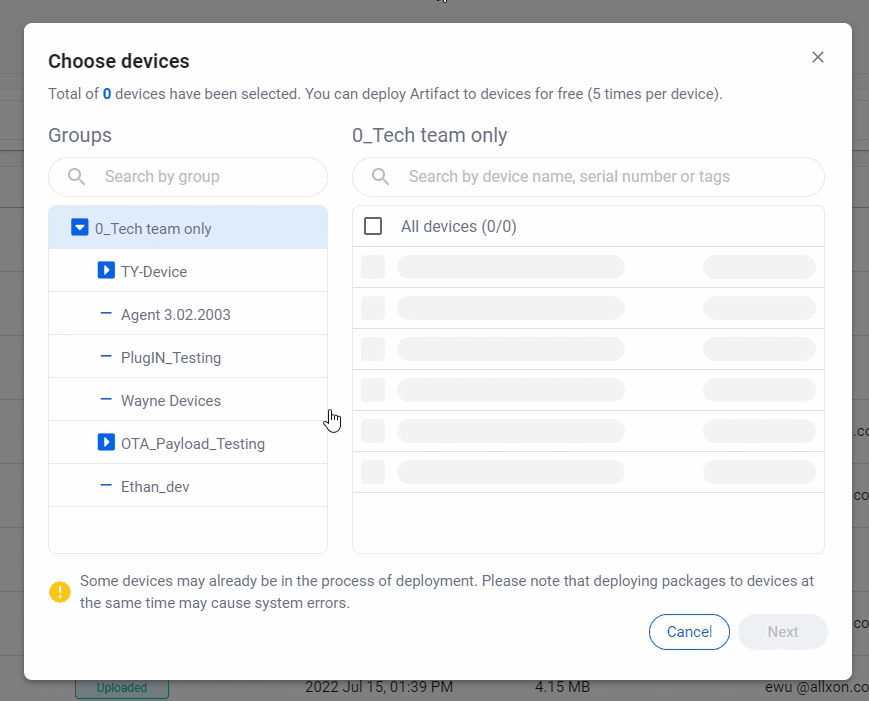This screenshot has width=869, height=701.
Task: Select the Ethan_dev group
Action: (155, 486)
